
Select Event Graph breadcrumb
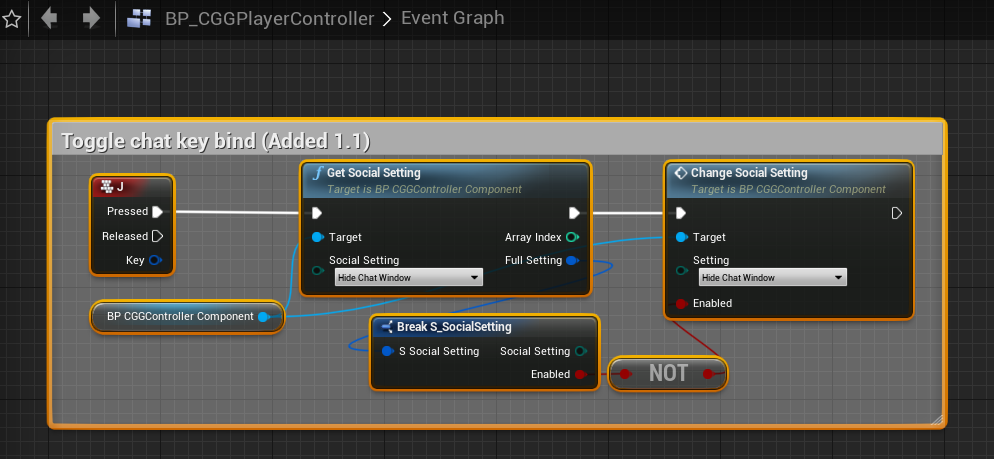click(x=452, y=19)
